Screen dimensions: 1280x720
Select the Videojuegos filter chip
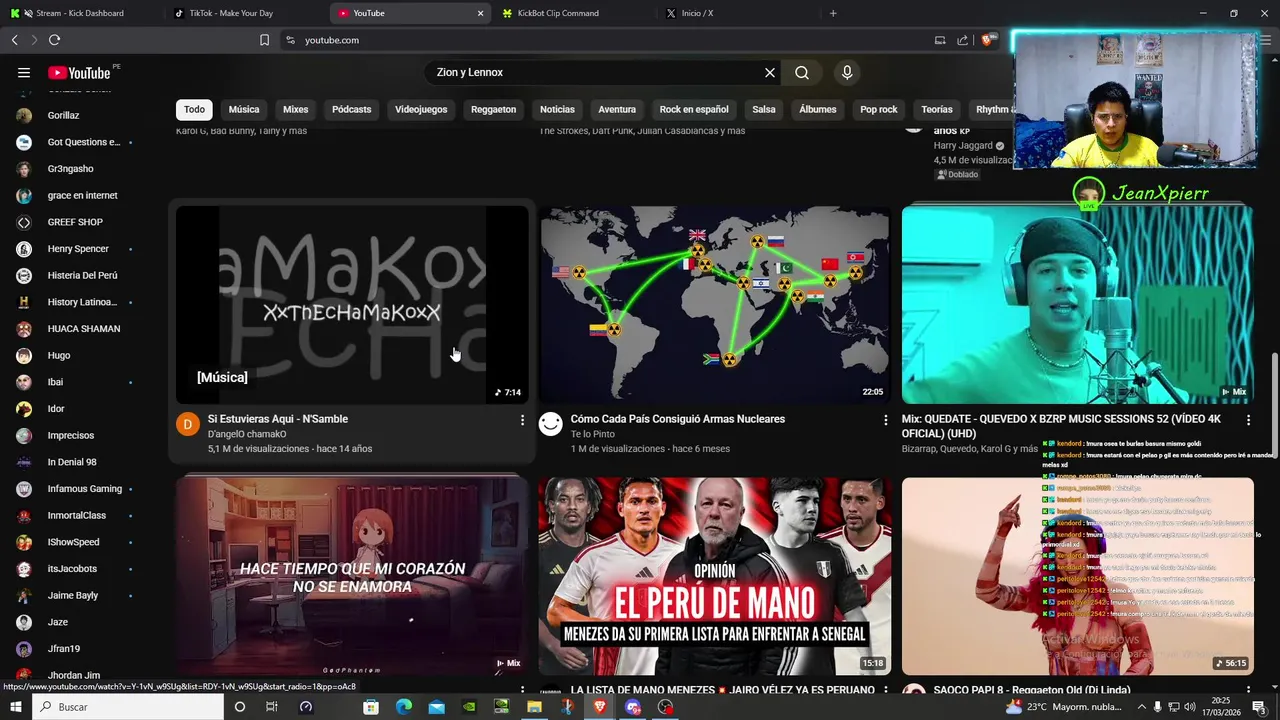tap(421, 109)
